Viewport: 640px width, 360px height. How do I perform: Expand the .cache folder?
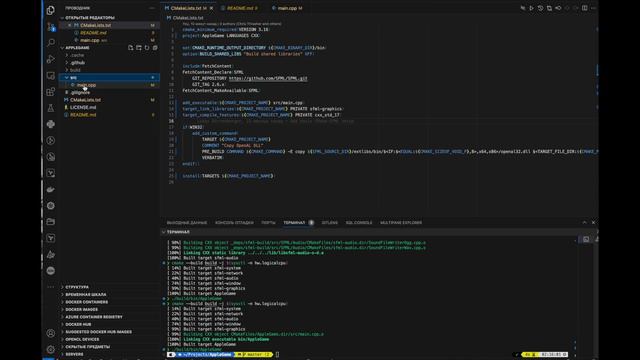tap(109, 55)
